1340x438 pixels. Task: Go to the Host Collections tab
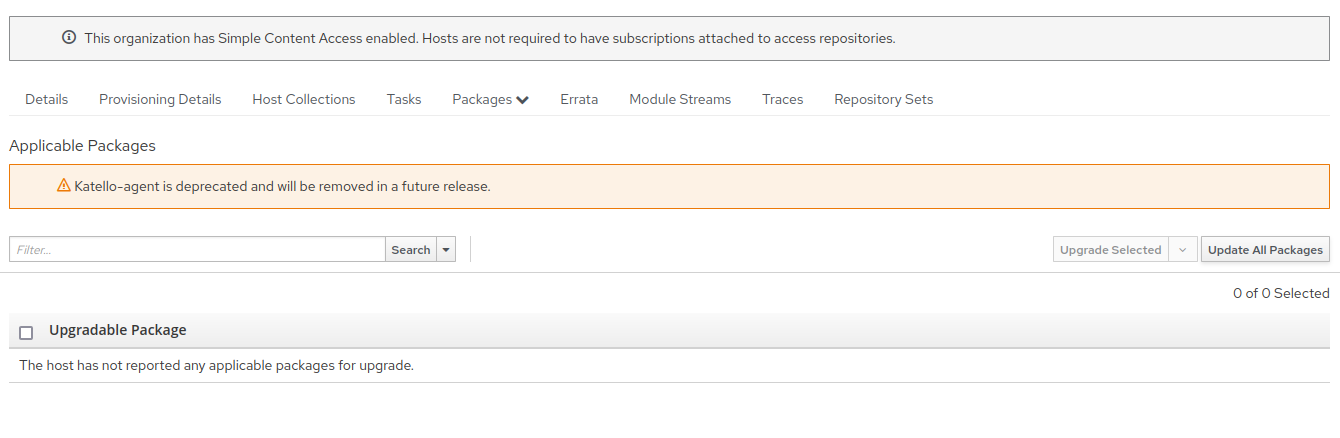(304, 99)
